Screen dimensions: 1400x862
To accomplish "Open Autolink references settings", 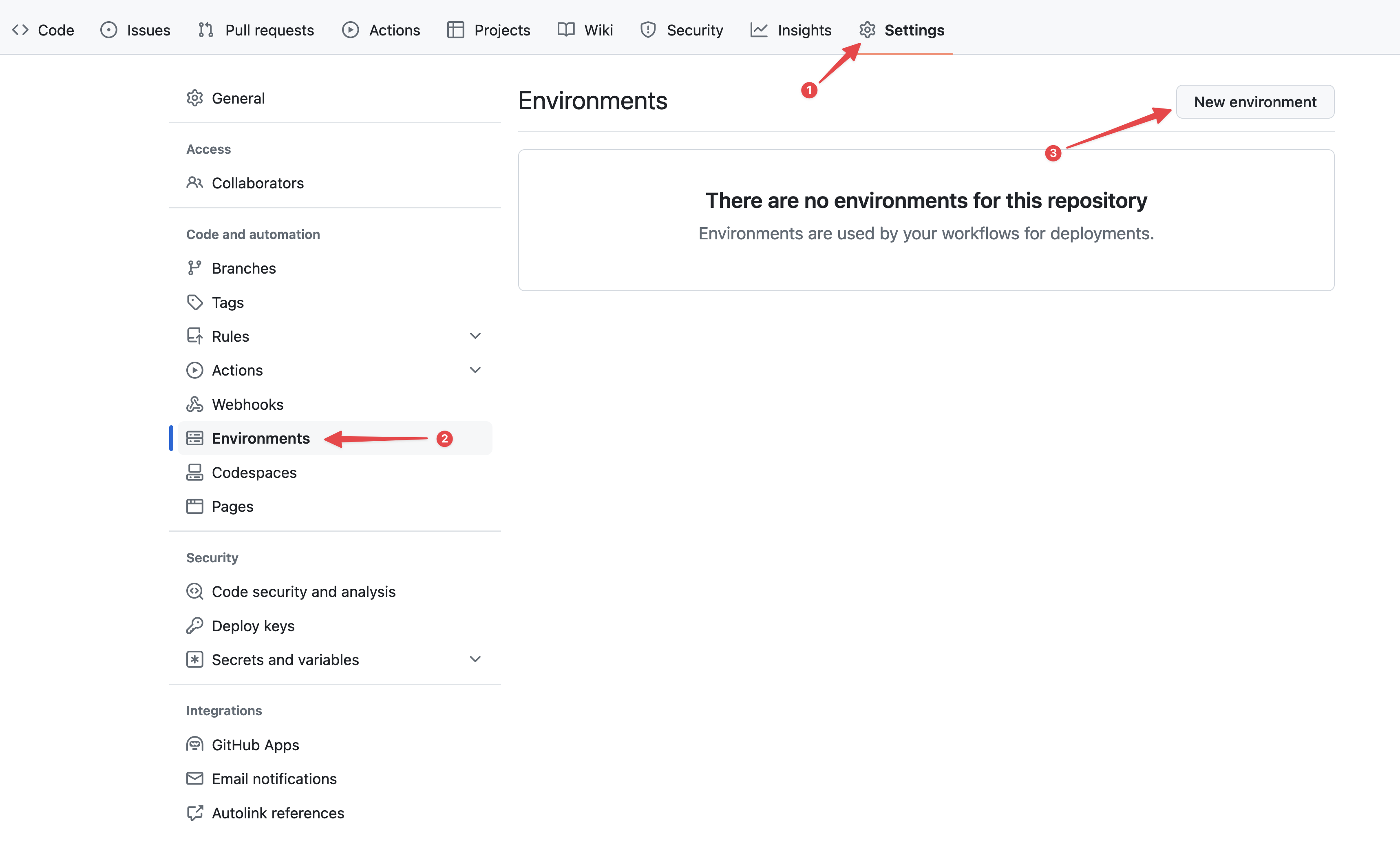I will click(x=278, y=812).
